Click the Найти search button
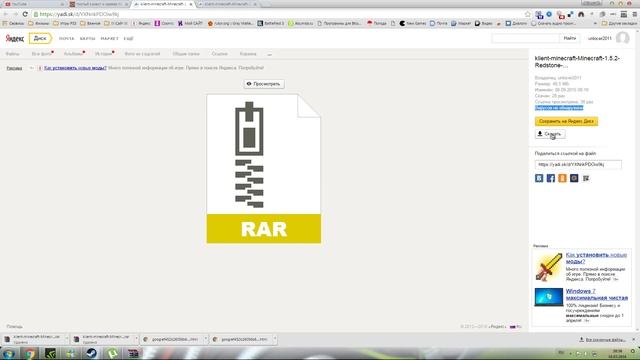The image size is (640, 360). [570, 38]
